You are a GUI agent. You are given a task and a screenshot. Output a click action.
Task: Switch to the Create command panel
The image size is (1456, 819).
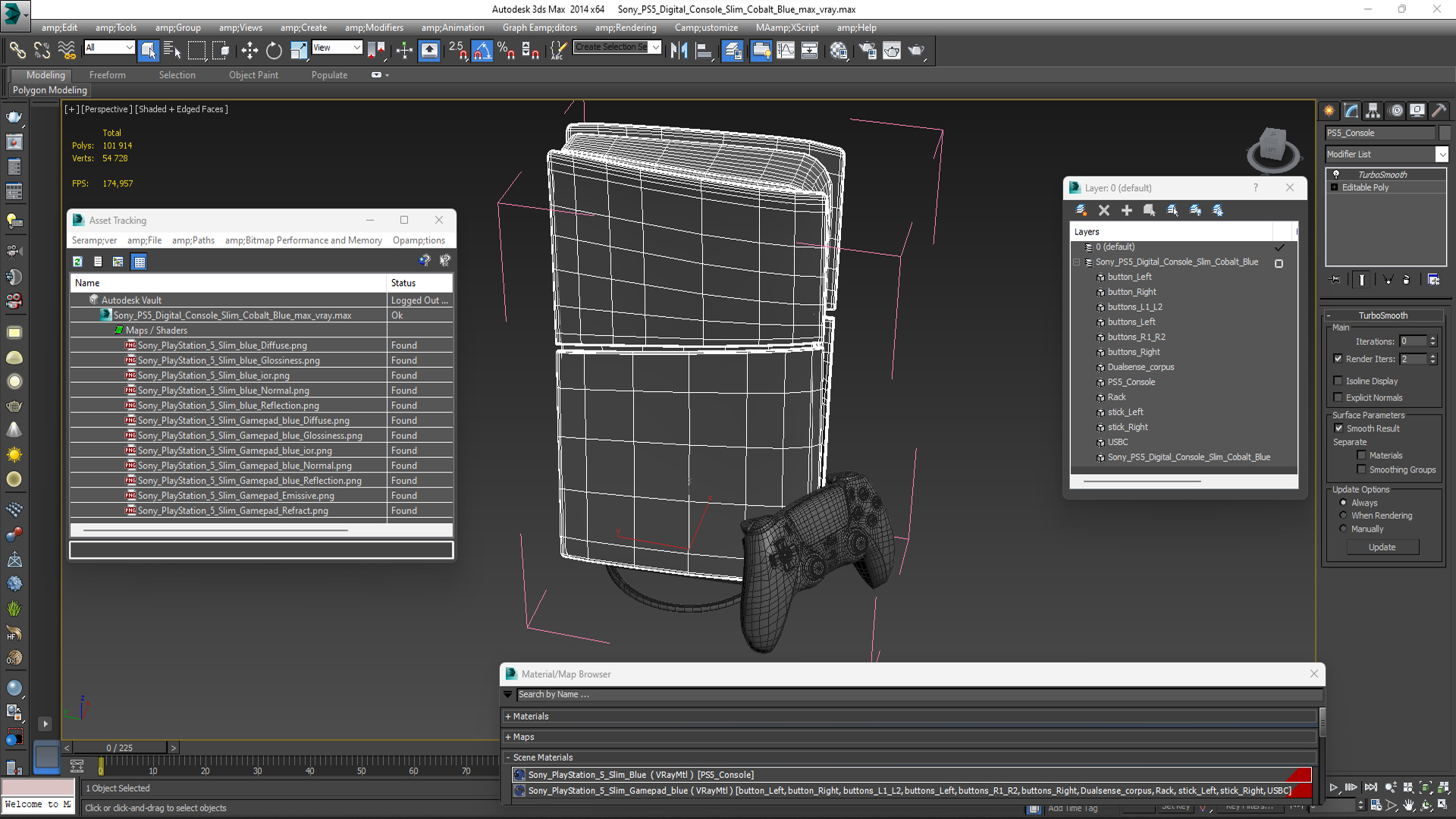[1329, 111]
